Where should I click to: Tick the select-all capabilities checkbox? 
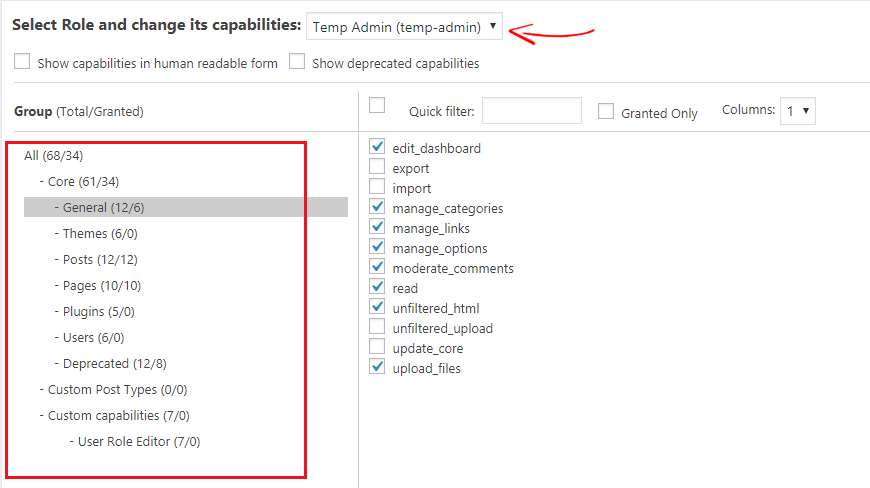click(x=377, y=106)
